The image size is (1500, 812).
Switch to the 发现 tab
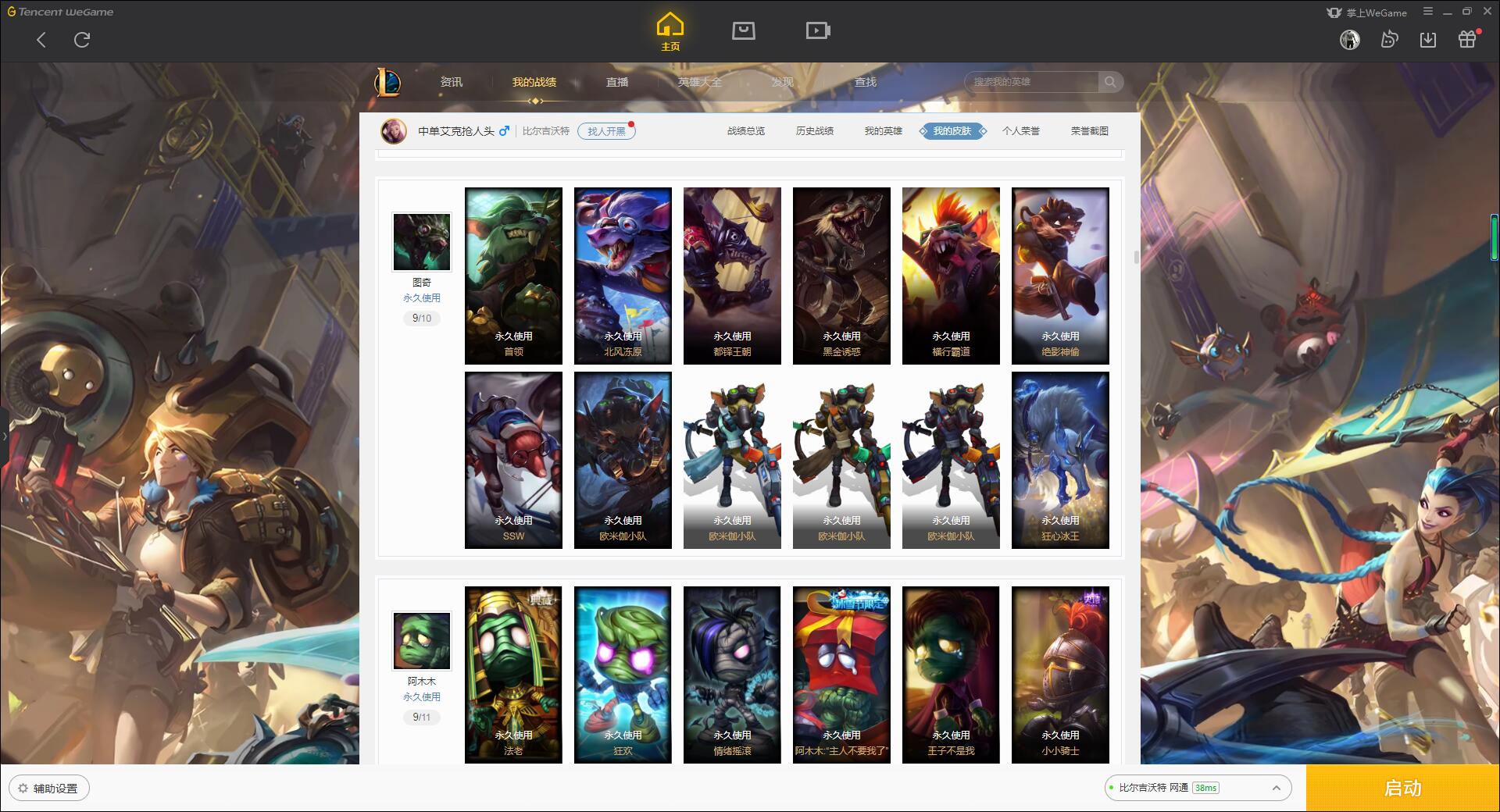[783, 82]
